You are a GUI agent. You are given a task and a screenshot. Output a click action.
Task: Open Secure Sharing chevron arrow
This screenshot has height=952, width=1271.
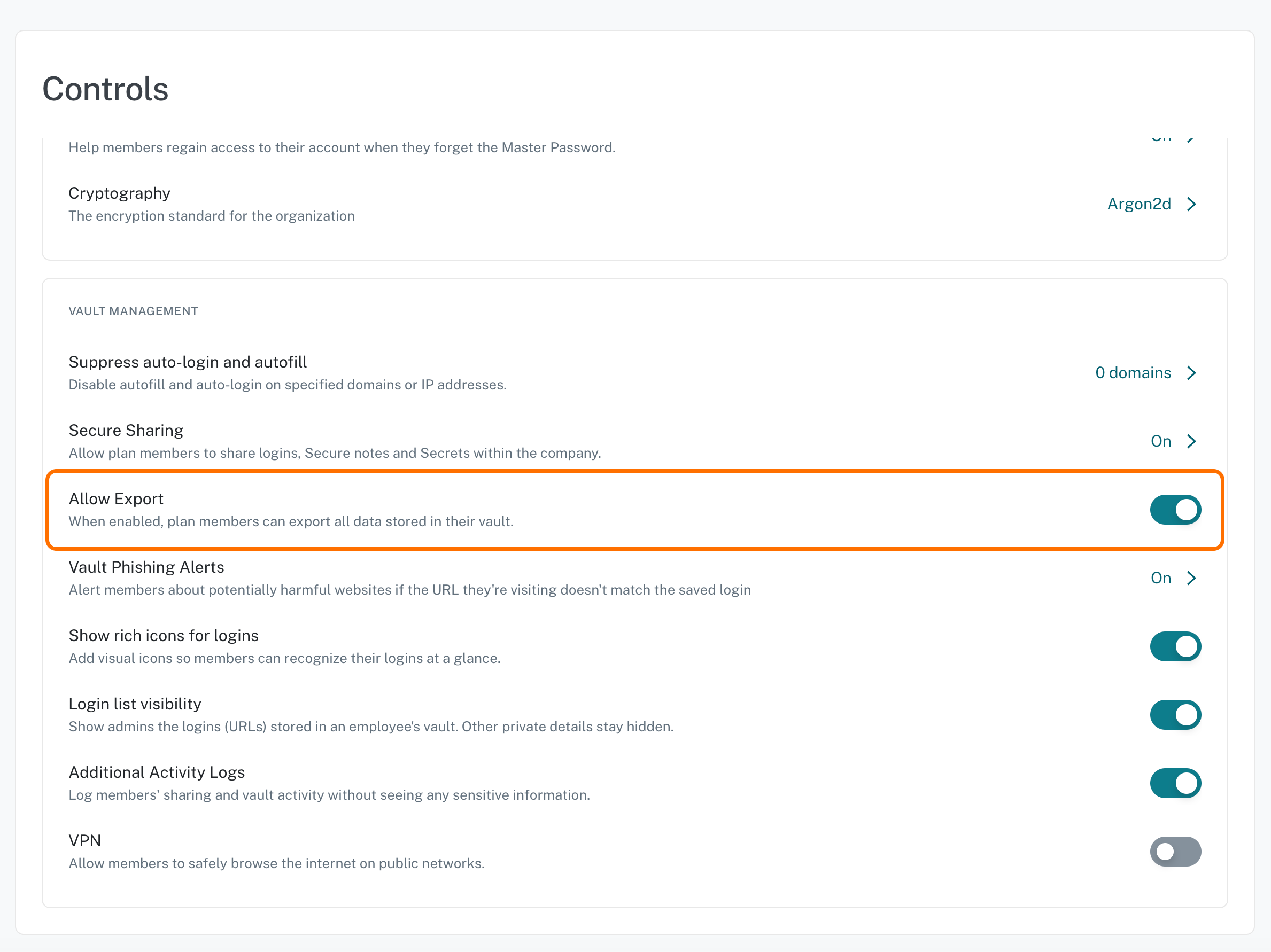(1192, 442)
